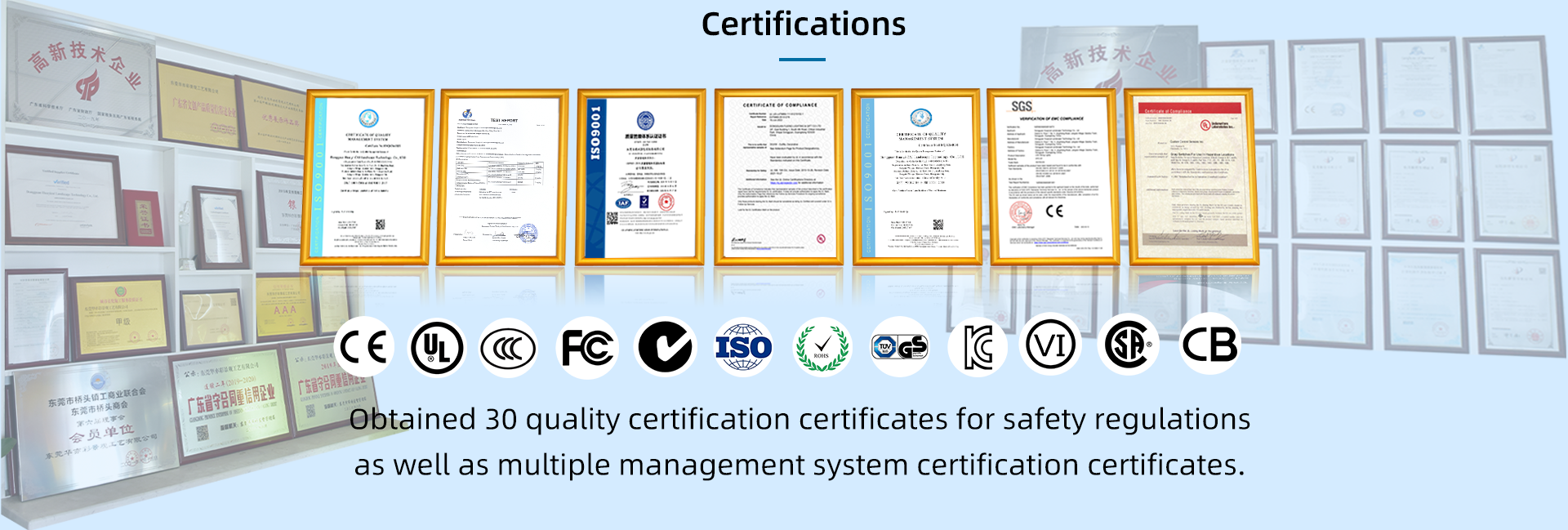Click the KC certification logo

978,347
